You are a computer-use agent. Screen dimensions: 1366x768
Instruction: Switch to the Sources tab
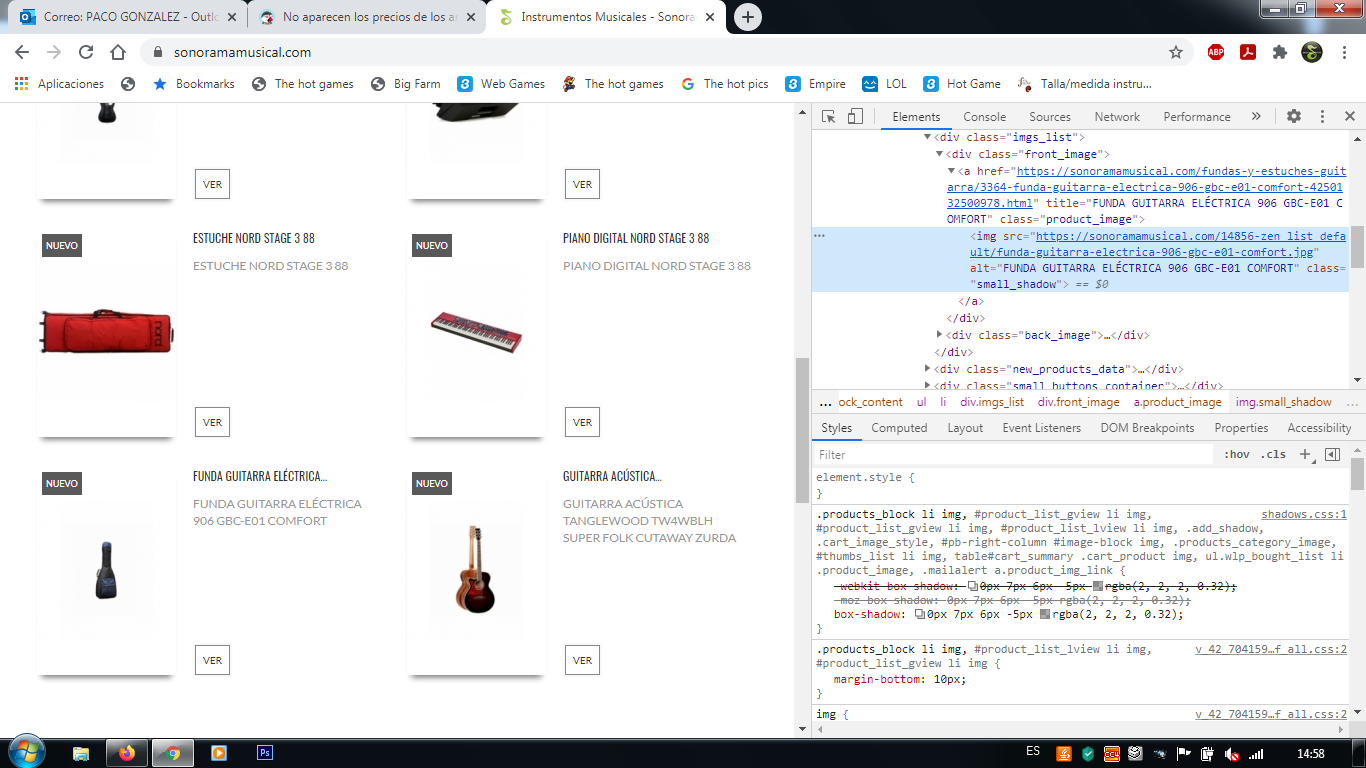1050,117
